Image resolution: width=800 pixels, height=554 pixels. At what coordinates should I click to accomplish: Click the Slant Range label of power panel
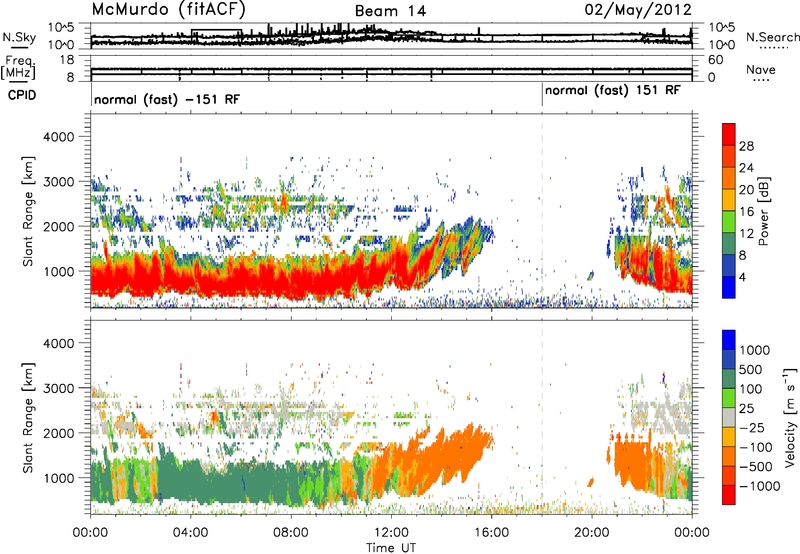pyautogui.click(x=28, y=211)
